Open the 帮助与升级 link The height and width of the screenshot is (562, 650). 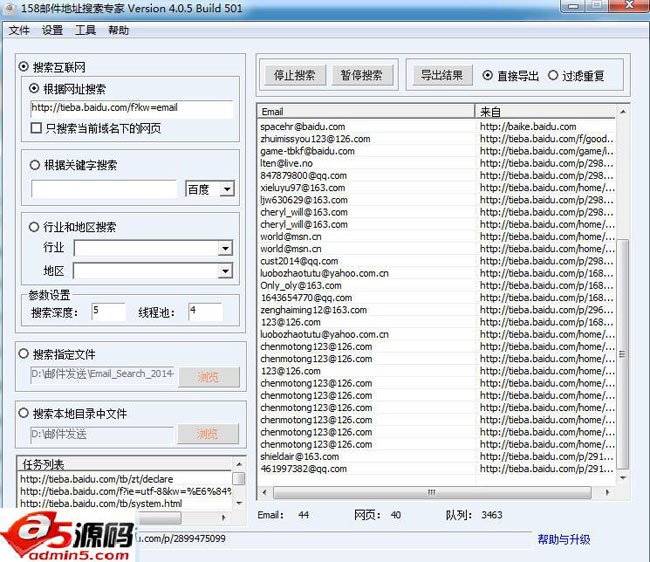coord(564,539)
